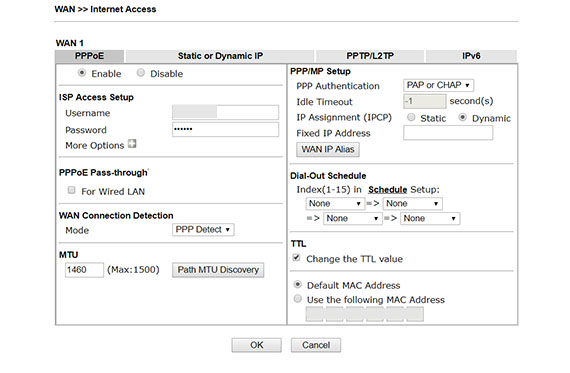The height and width of the screenshot is (373, 570).
Task: Open the IPv6 tab
Action: coord(471,56)
